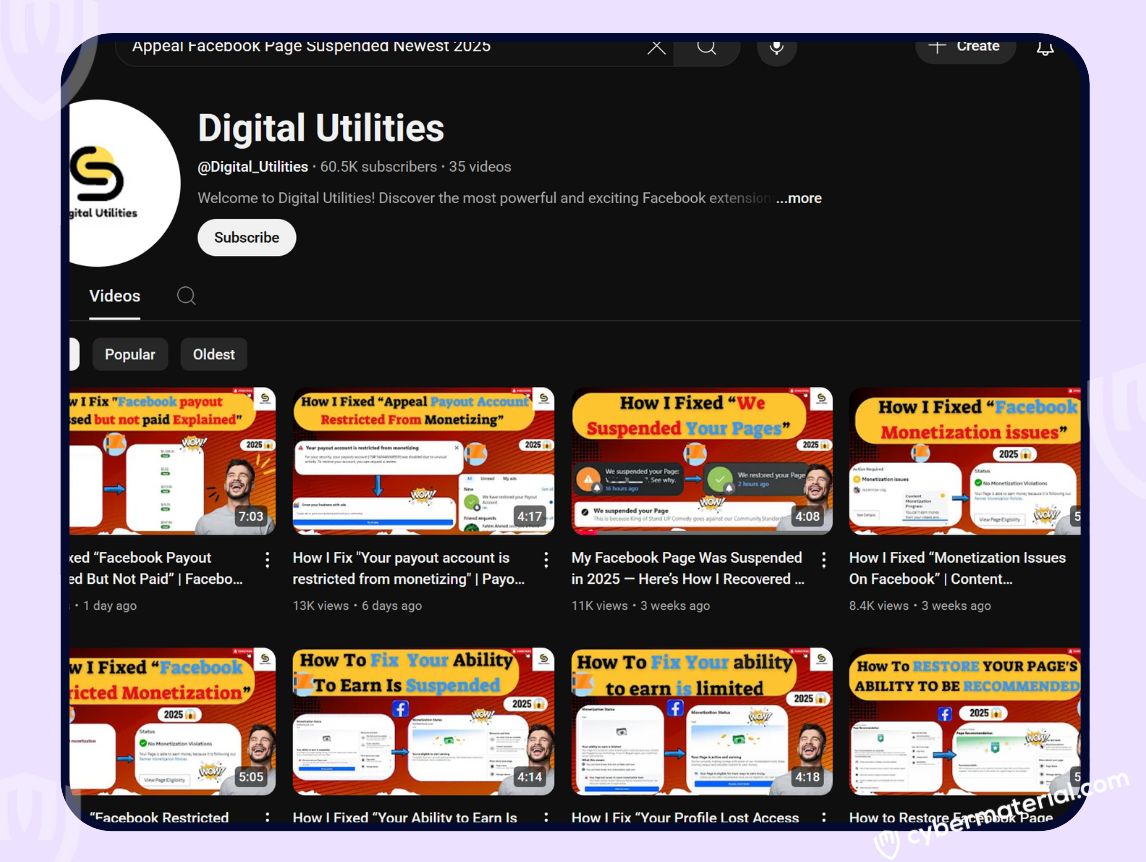Image resolution: width=1146 pixels, height=862 pixels.
Task: Switch to the Videos tab
Action: [x=115, y=296]
